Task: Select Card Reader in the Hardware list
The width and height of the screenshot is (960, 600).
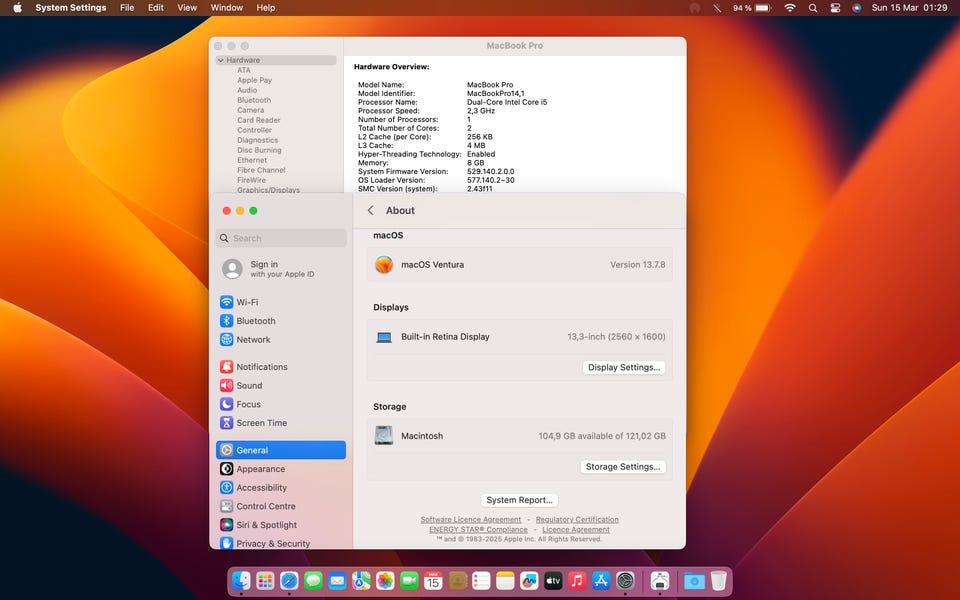Action: 258,120
